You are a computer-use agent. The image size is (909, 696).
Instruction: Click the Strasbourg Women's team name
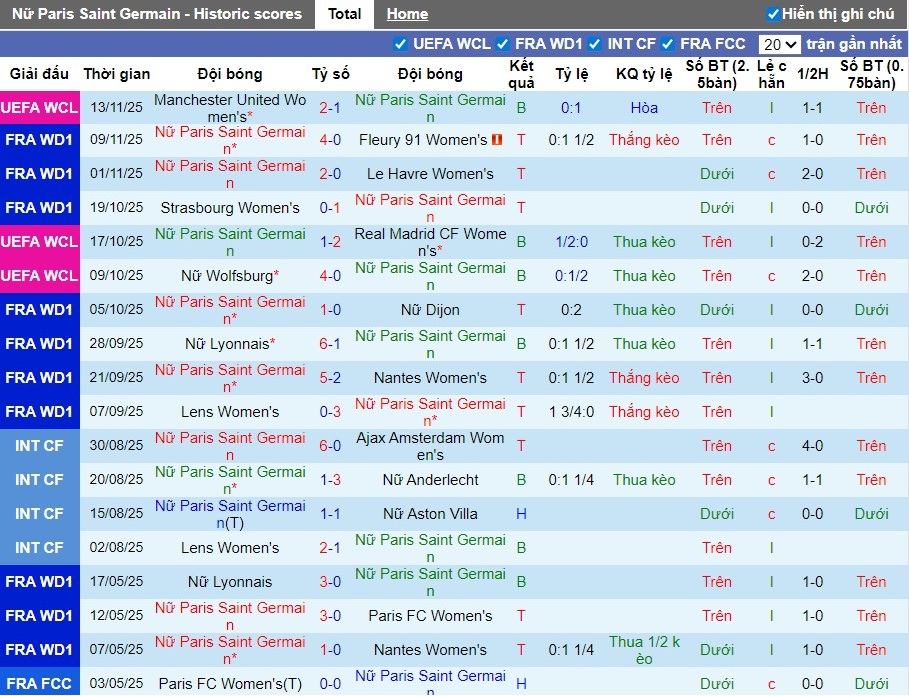point(230,208)
